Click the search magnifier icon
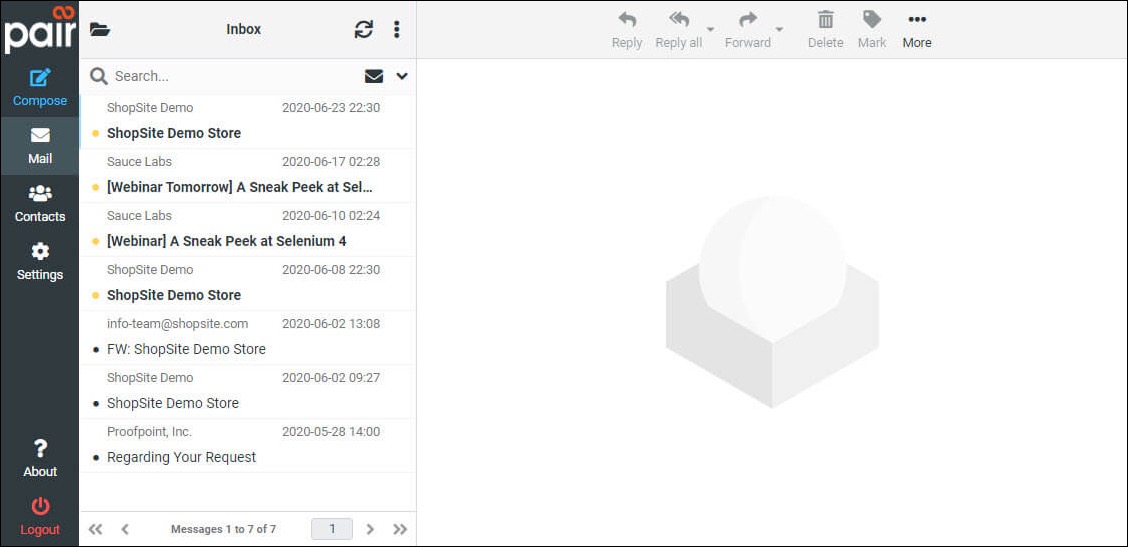The width and height of the screenshot is (1128, 547). click(x=99, y=76)
